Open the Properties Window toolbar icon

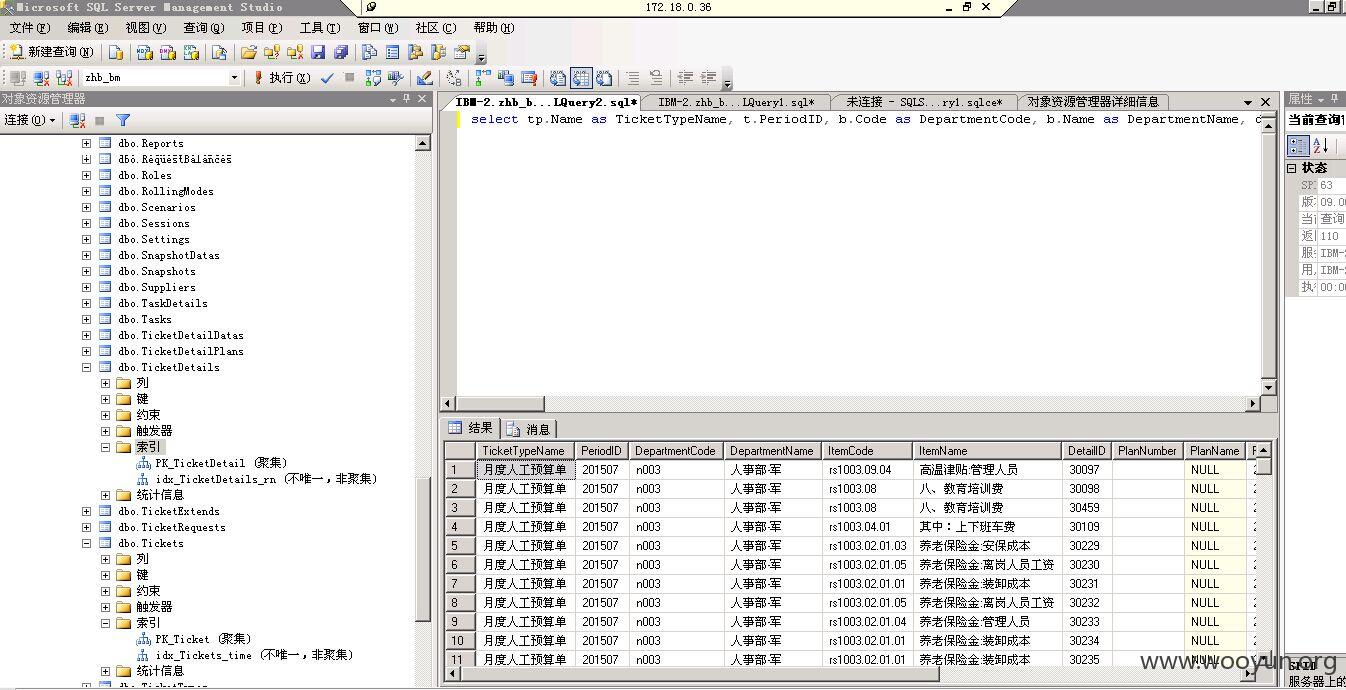tap(462, 52)
